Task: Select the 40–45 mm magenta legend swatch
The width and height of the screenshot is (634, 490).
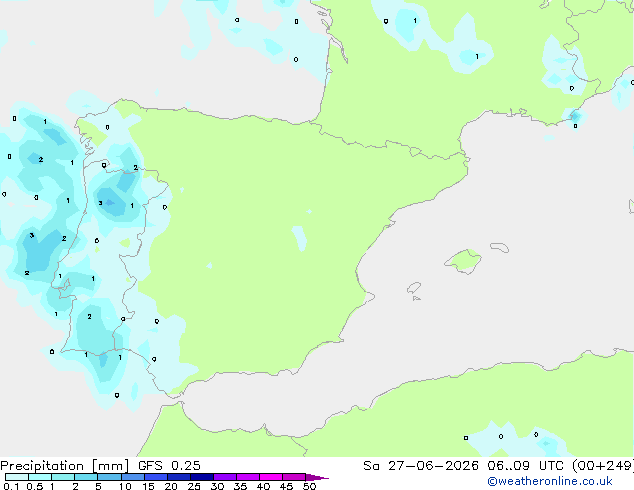Action: [271, 477]
